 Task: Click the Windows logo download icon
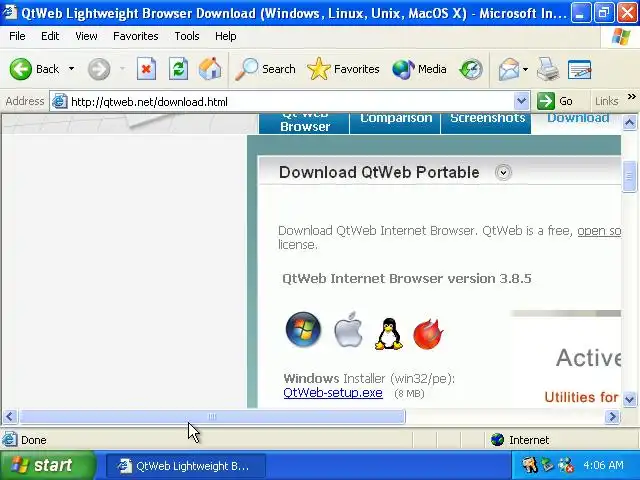point(303,330)
